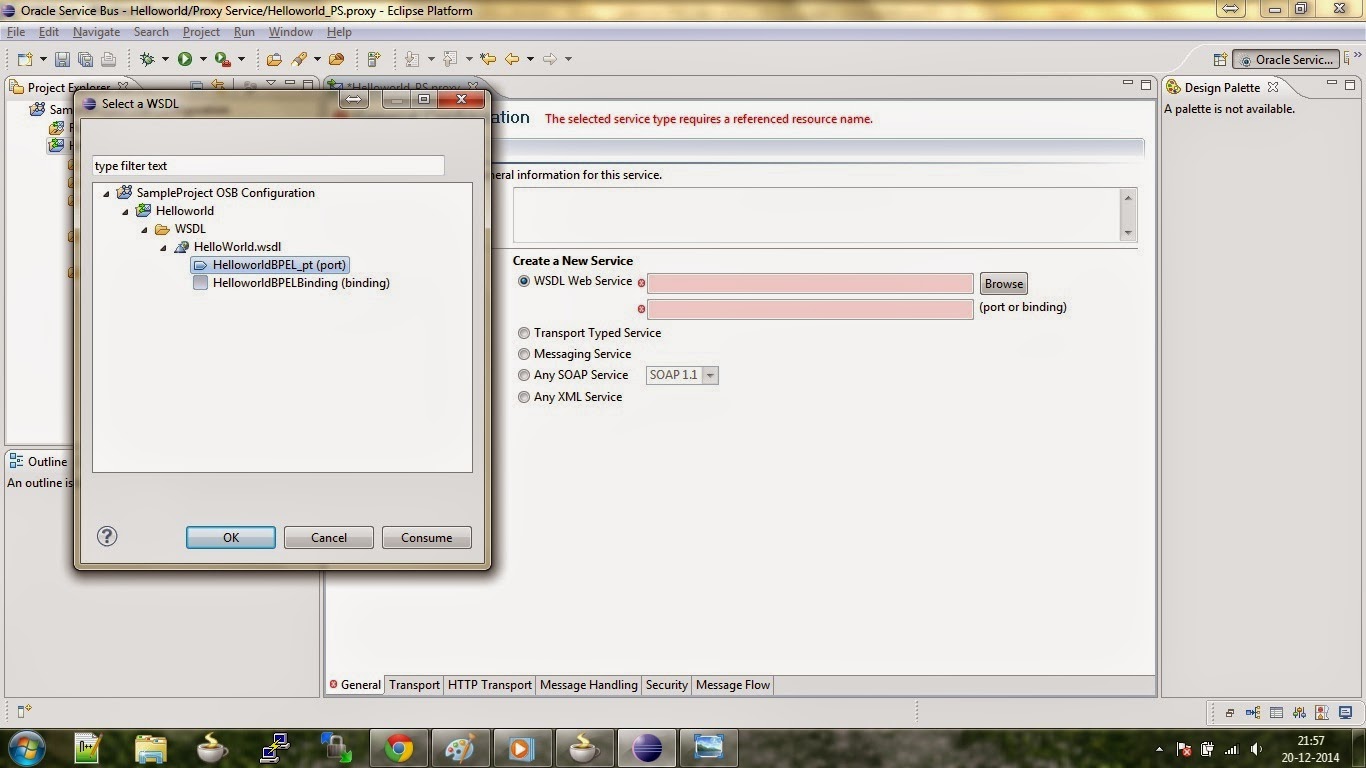Click the Consume button
The width and height of the screenshot is (1366, 768).
(x=427, y=537)
